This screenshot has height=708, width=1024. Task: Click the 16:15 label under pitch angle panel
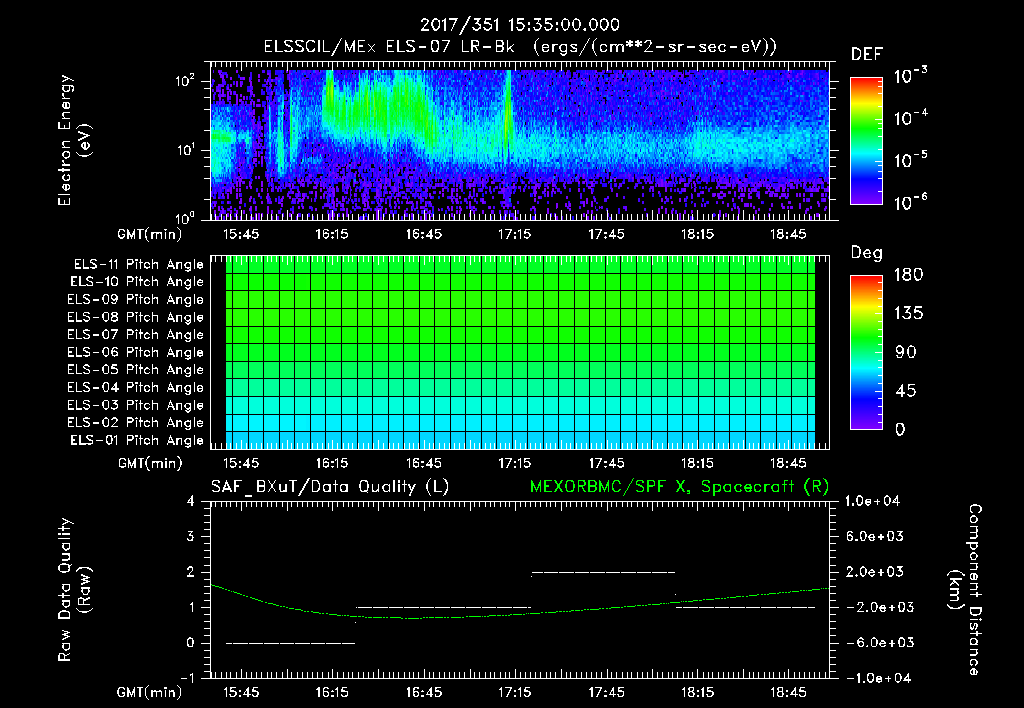click(332, 463)
